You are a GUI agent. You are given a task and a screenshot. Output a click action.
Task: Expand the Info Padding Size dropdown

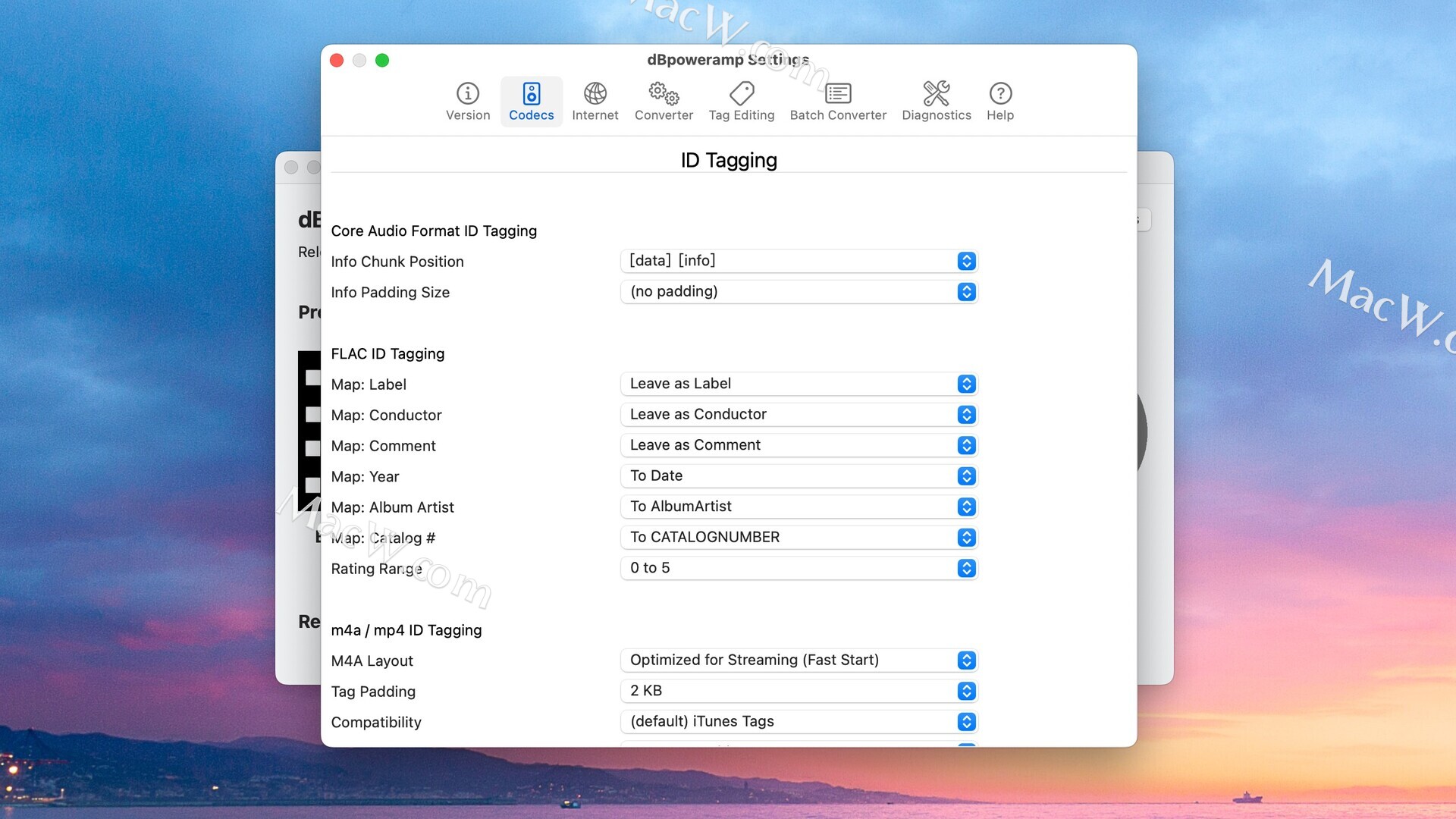(799, 292)
